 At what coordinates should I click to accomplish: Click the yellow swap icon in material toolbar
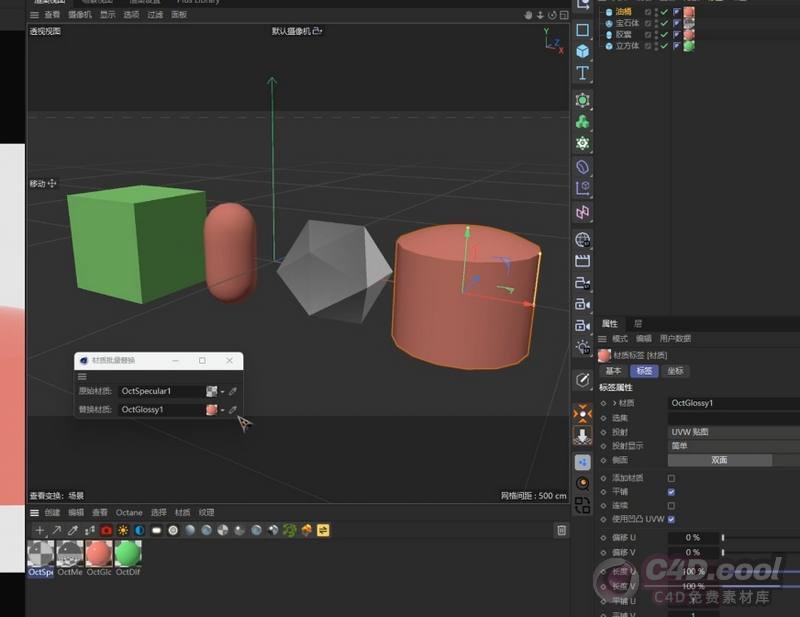(323, 531)
